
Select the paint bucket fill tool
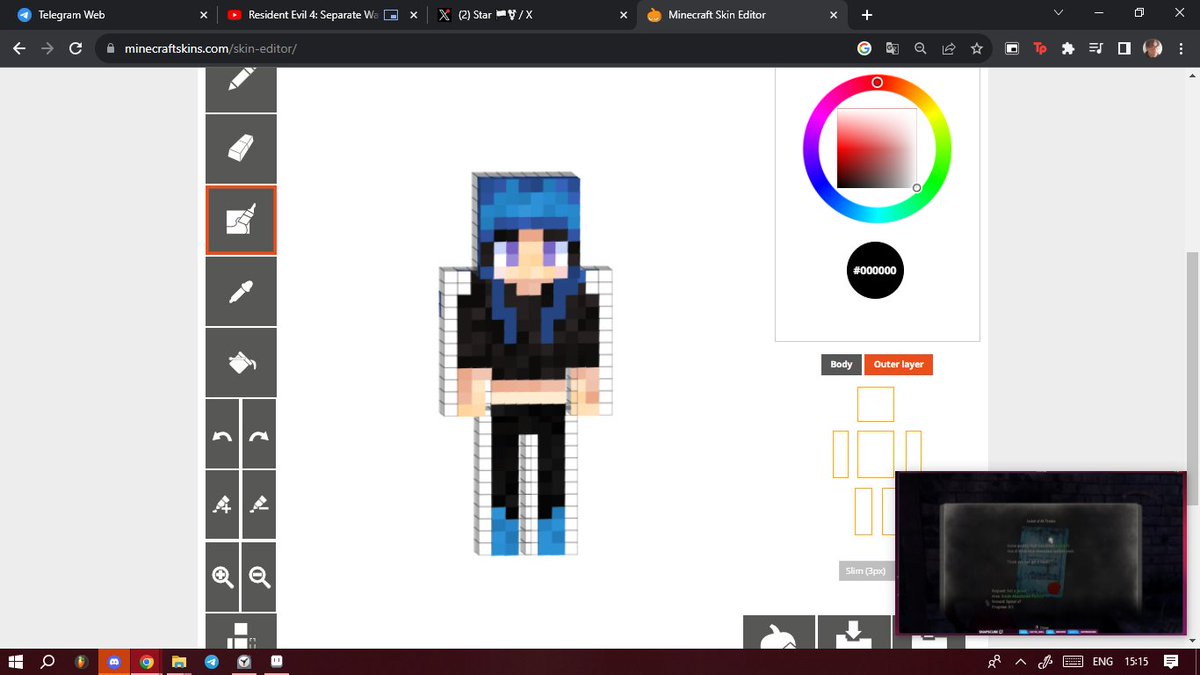click(x=241, y=362)
